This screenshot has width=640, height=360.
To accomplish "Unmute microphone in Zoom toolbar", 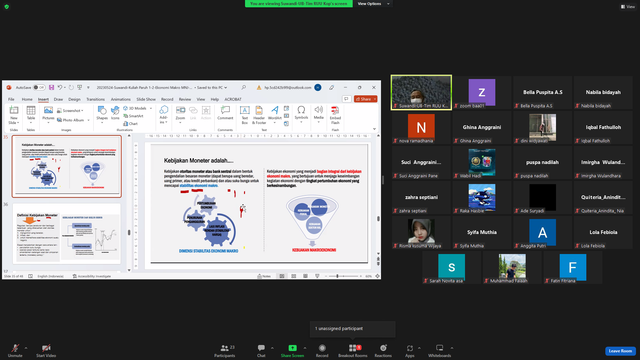I will [15, 350].
